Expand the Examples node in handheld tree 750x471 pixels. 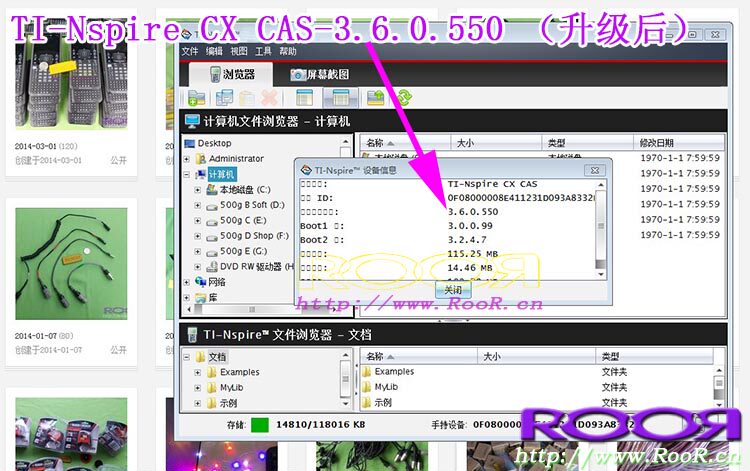[x=198, y=372]
